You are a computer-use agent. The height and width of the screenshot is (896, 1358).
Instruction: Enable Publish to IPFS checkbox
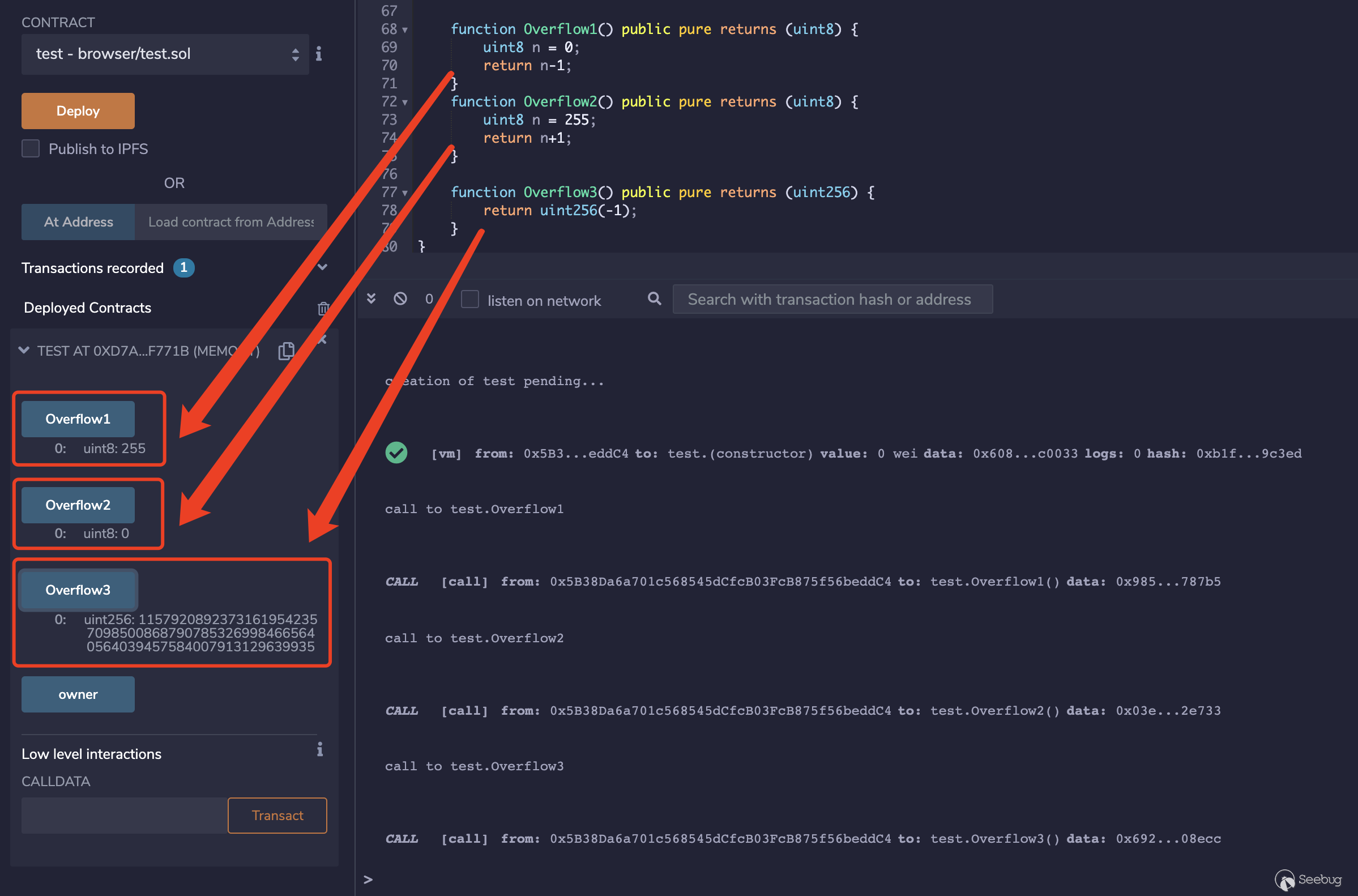coord(31,148)
